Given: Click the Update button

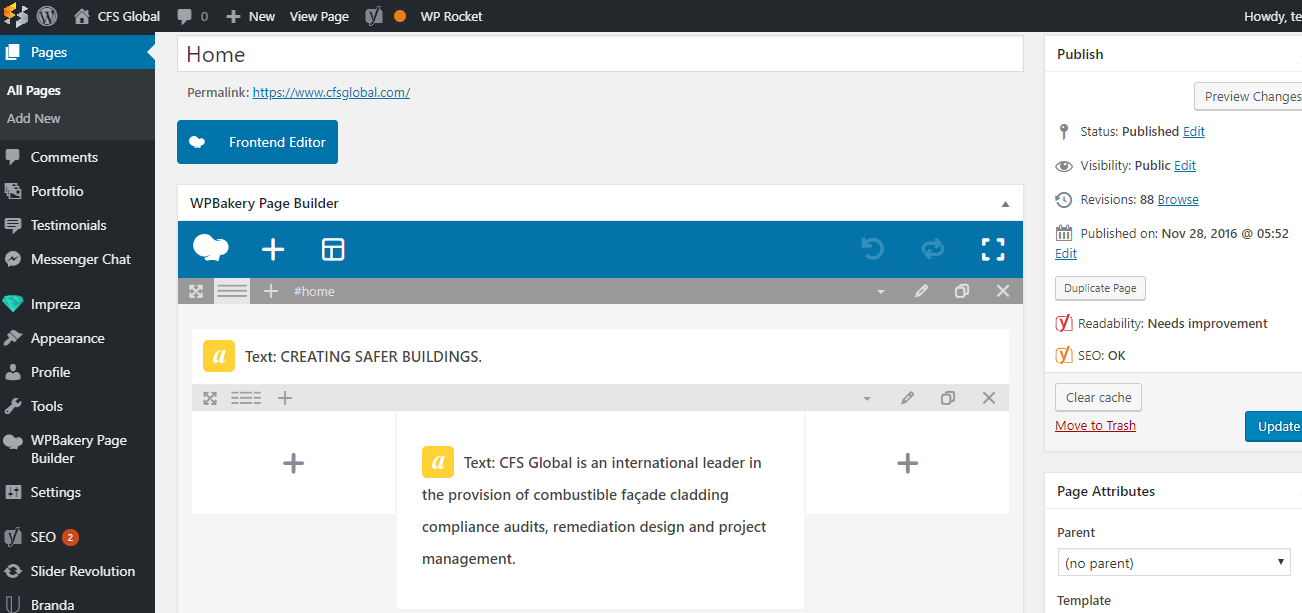Looking at the screenshot, I should tap(1281, 426).
